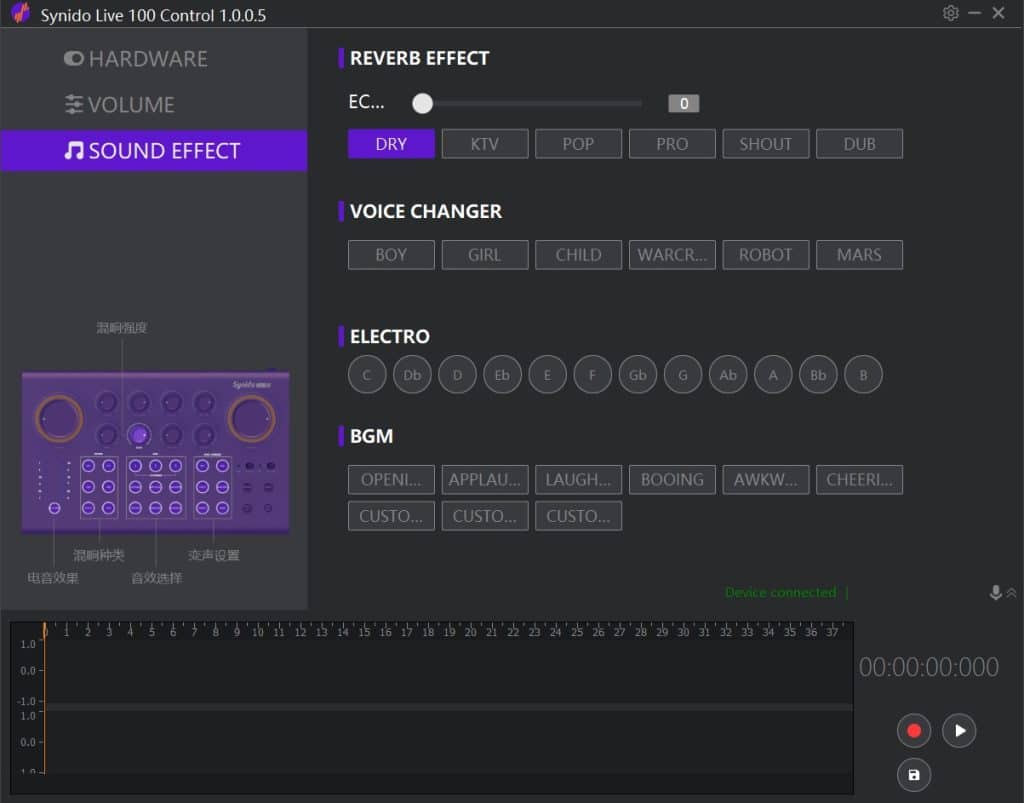Click the highlighted purple knob on the mixer image

click(x=138, y=435)
